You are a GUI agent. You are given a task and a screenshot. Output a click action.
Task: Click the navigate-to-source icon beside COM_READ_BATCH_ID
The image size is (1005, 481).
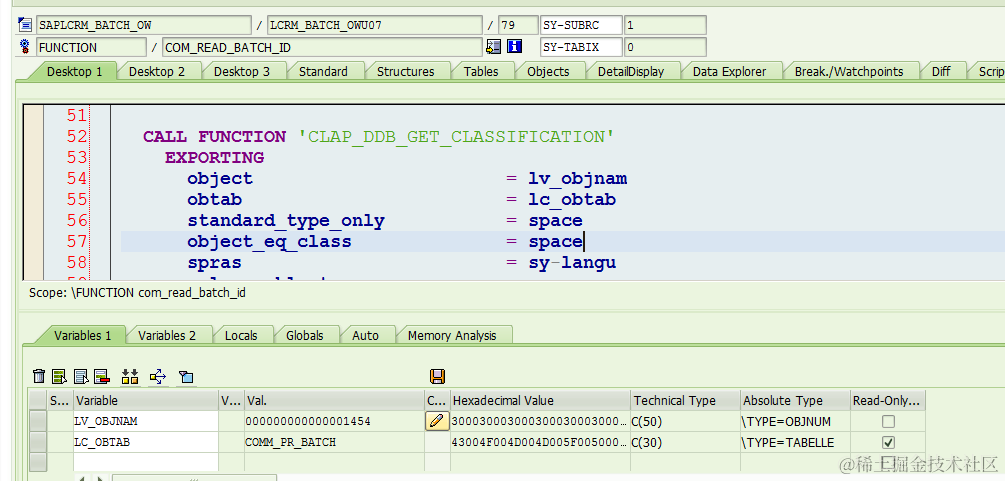click(x=494, y=46)
